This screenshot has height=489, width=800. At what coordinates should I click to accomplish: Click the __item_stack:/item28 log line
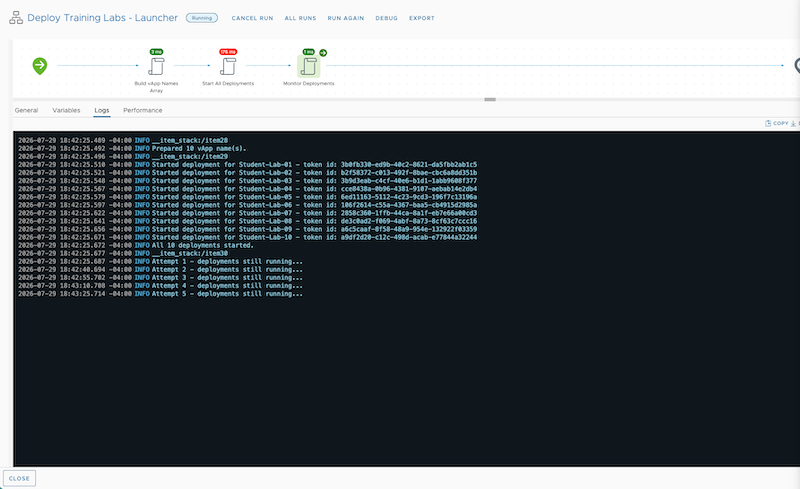[123, 140]
